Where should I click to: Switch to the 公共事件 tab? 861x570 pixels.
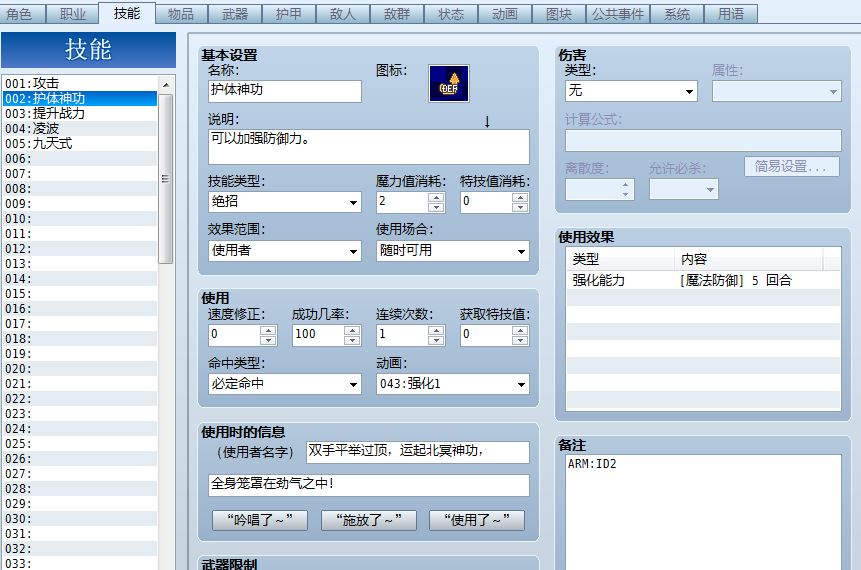coord(618,14)
